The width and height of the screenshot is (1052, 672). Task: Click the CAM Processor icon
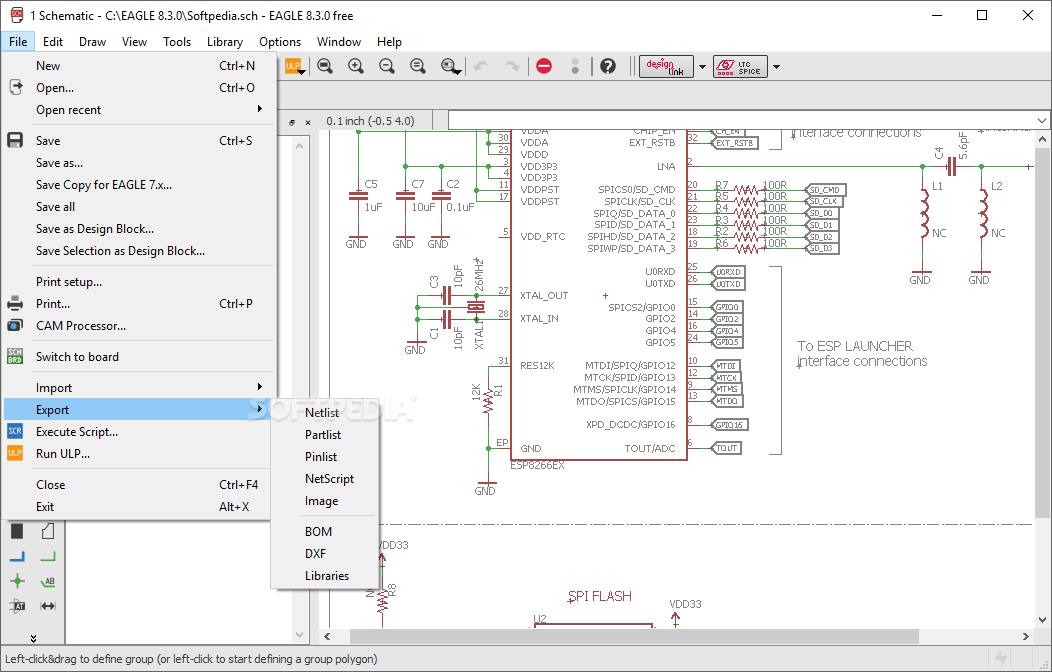click(15, 325)
